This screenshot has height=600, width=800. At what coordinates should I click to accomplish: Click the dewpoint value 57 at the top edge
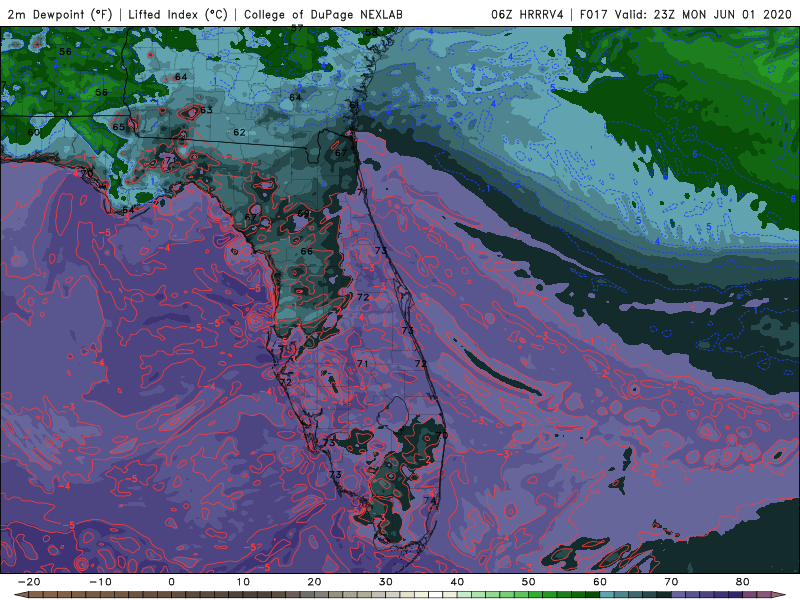pyautogui.click(x=297, y=28)
